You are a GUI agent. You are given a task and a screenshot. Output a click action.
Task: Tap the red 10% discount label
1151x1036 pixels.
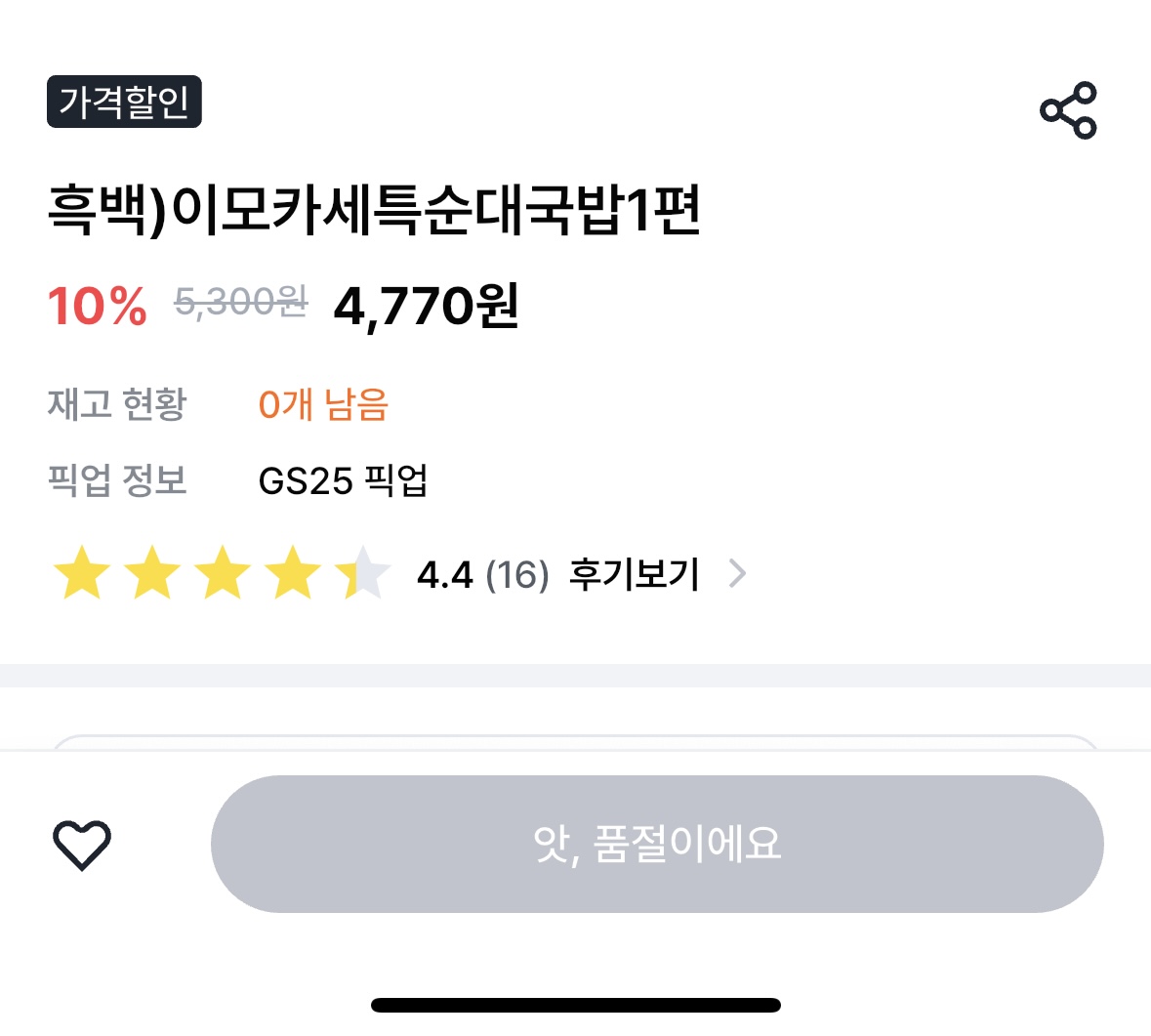coord(98,306)
